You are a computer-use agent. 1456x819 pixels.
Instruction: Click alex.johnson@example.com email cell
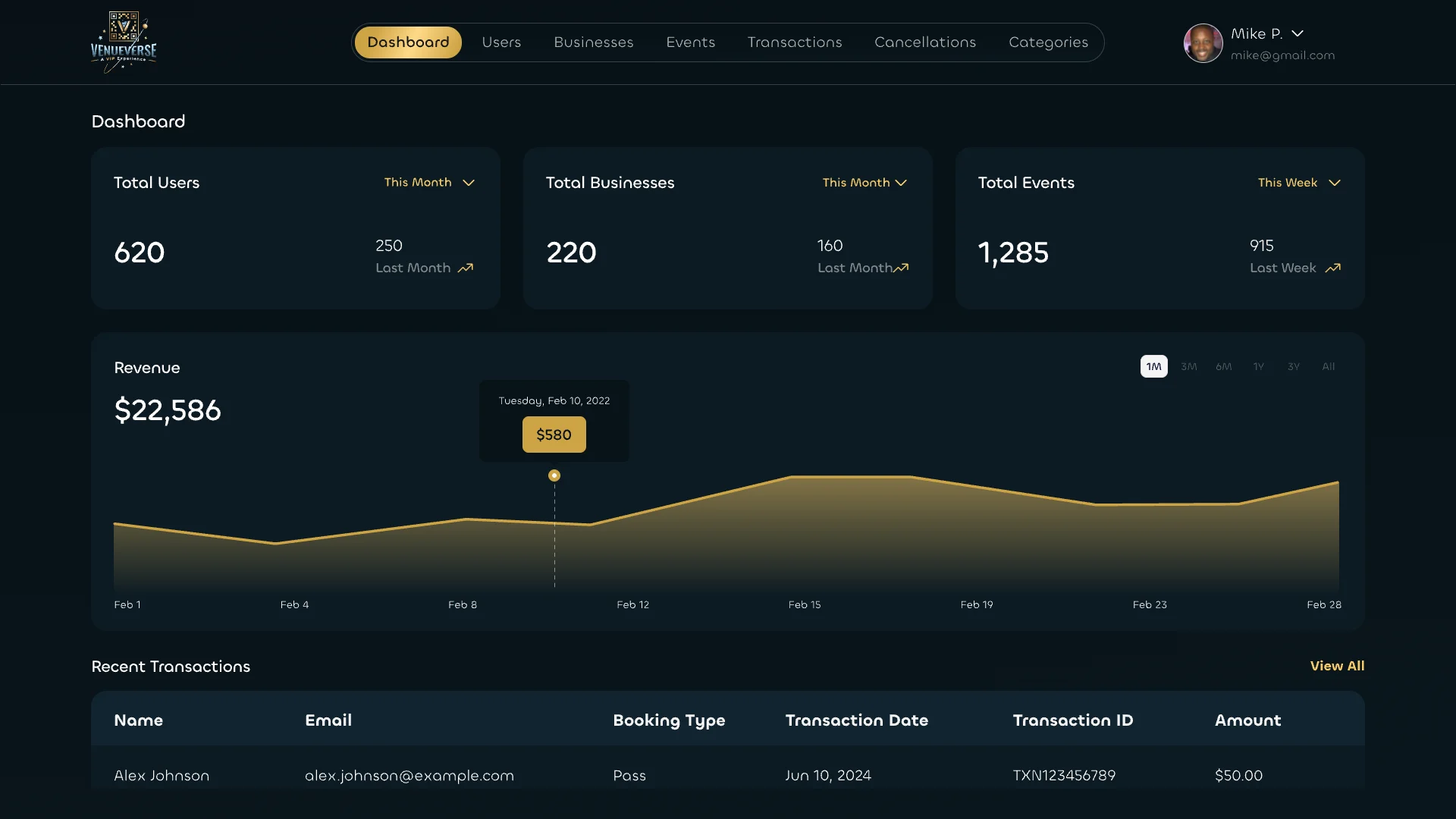click(409, 776)
